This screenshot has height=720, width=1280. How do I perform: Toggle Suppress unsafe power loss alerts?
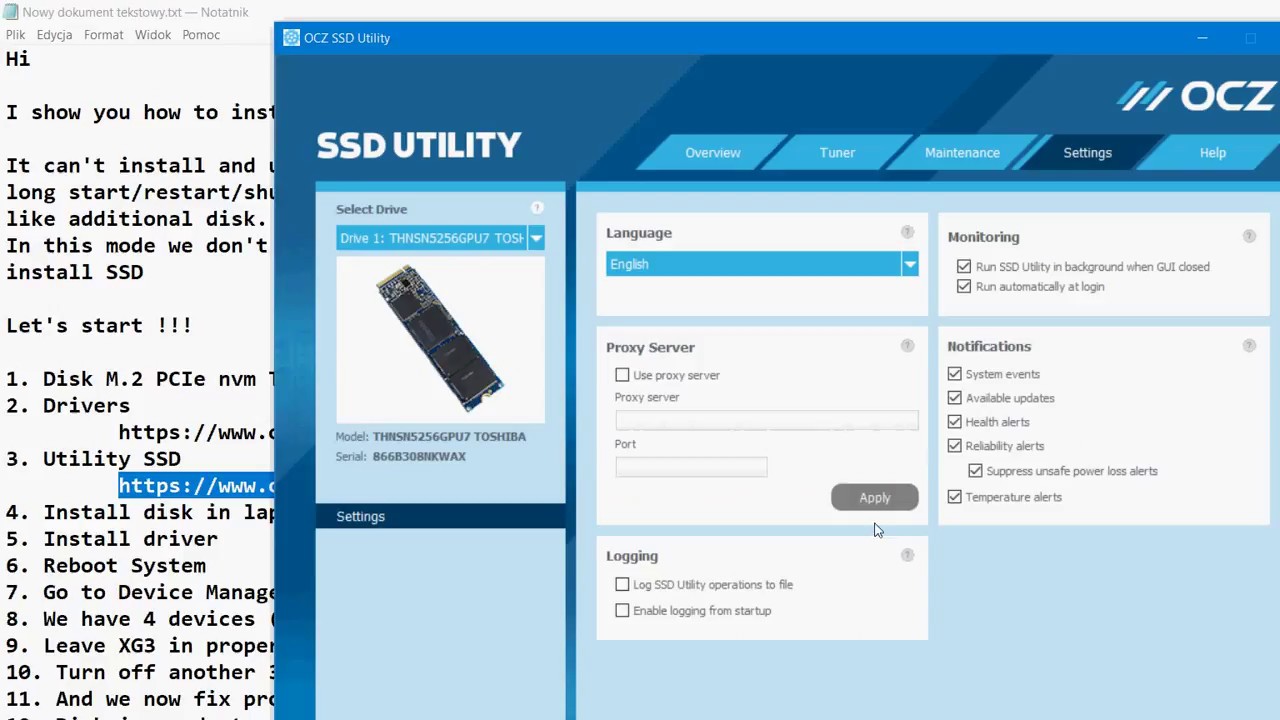(975, 470)
